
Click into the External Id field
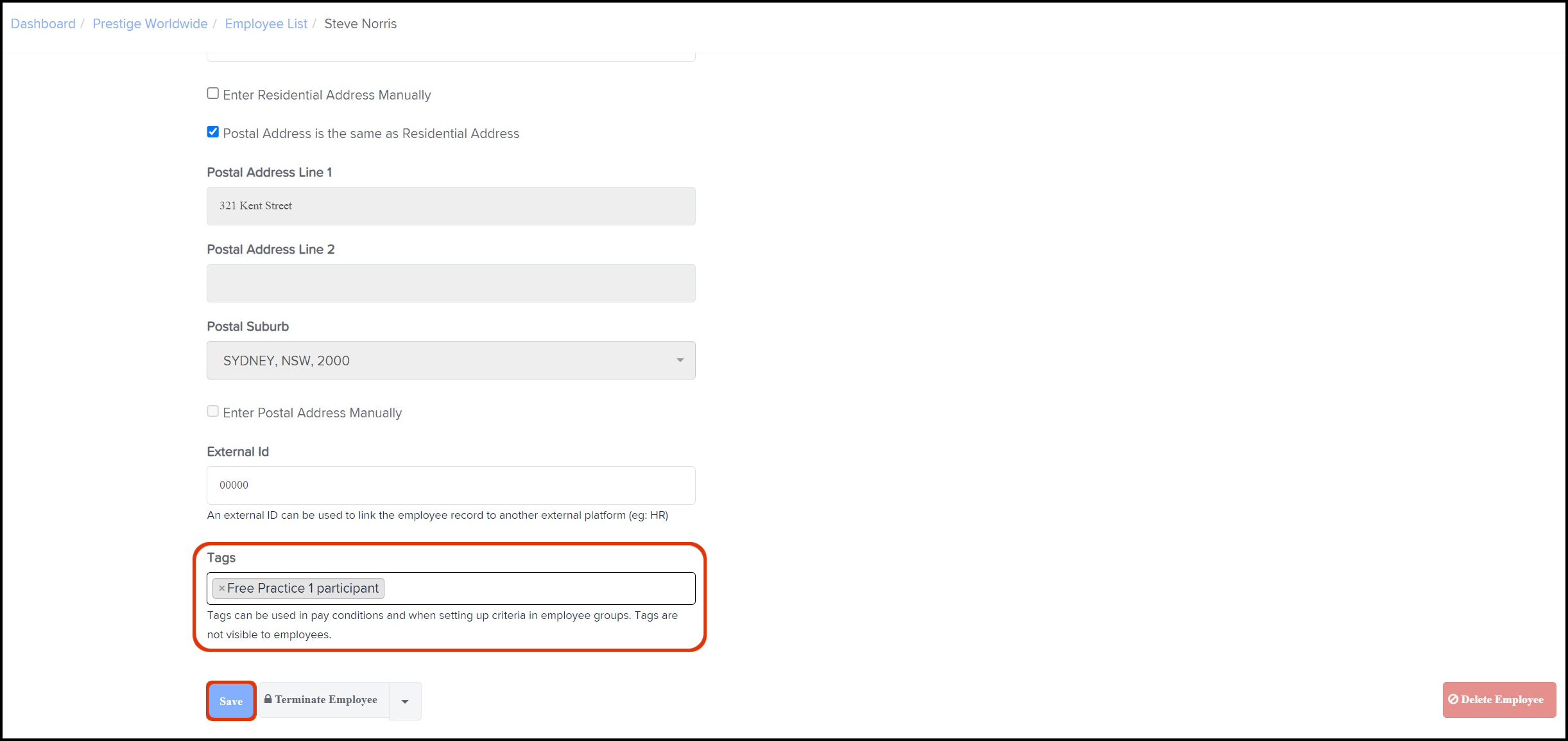pyautogui.click(x=451, y=485)
